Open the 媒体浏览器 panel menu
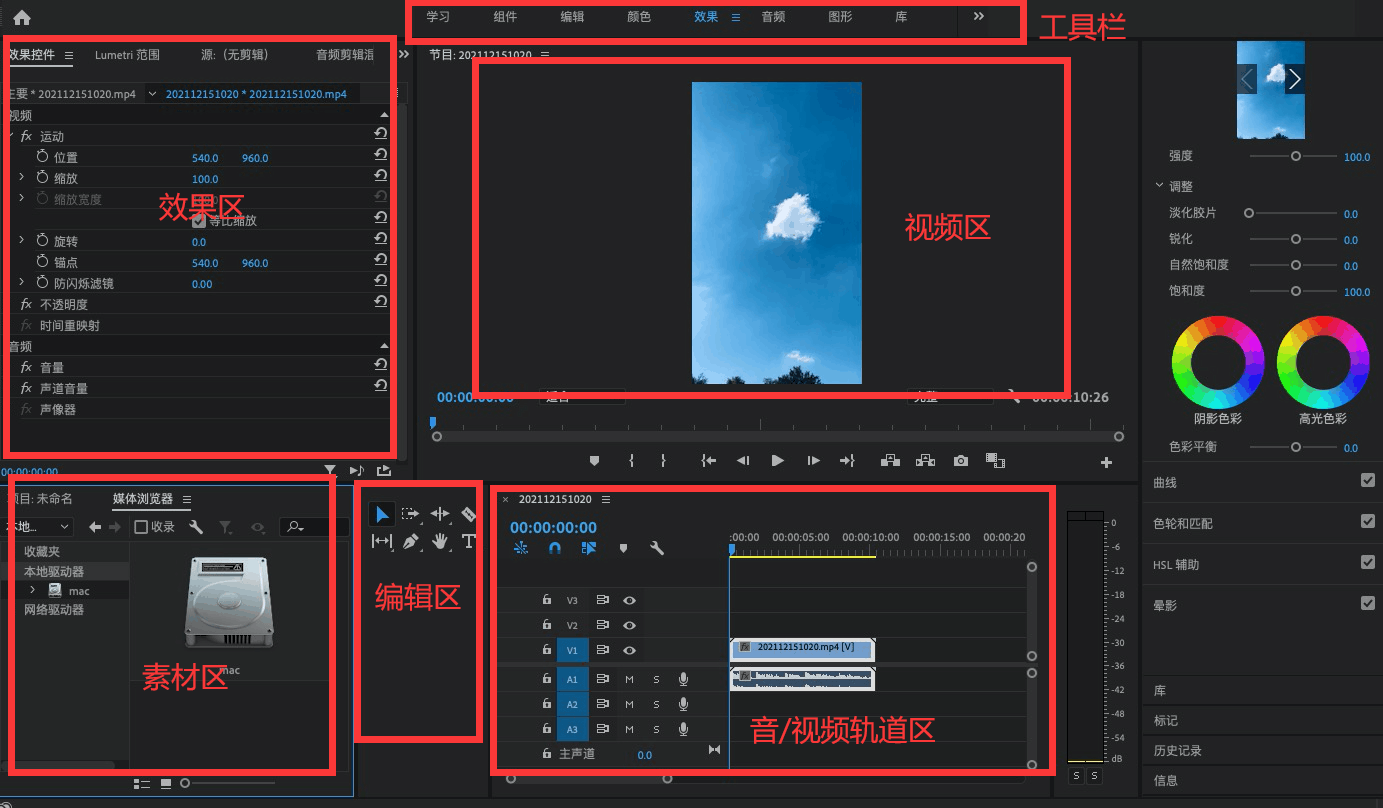The height and width of the screenshot is (808, 1383). coord(187,499)
